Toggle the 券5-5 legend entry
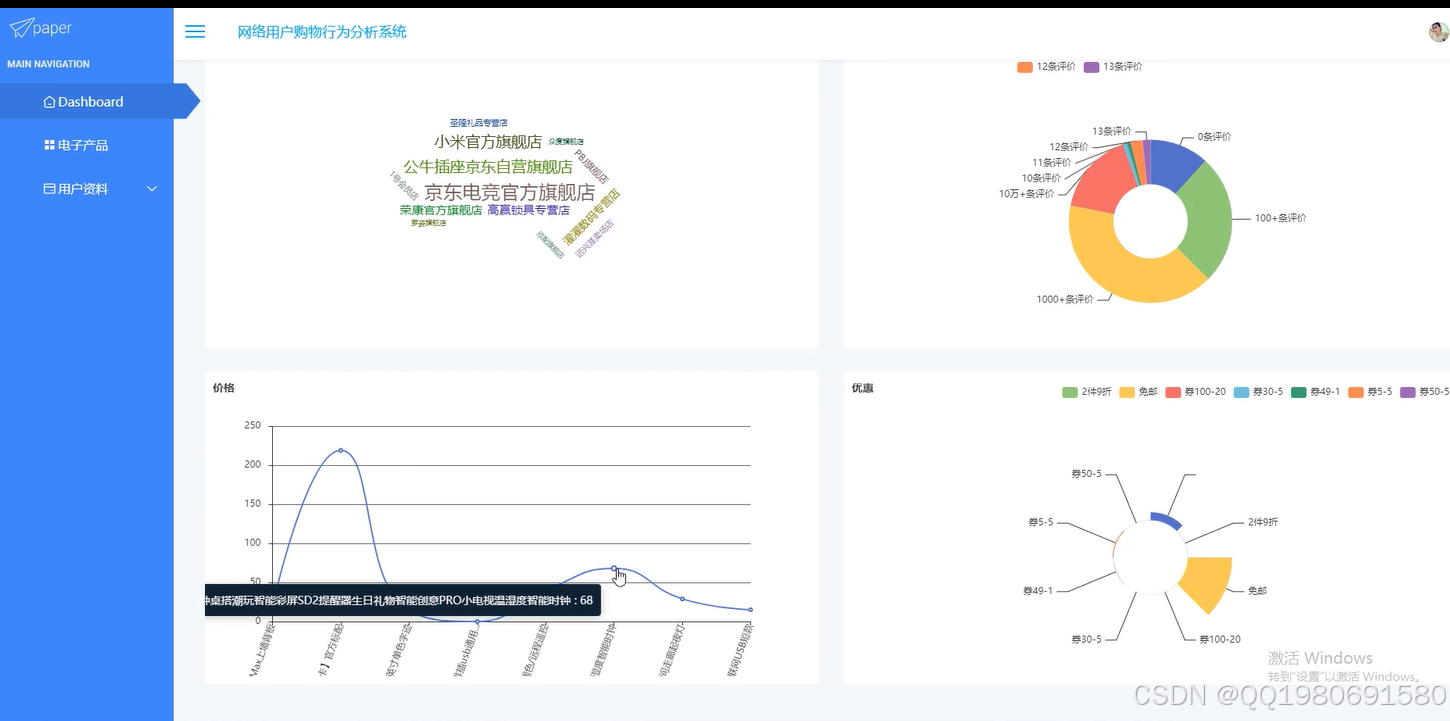Image resolution: width=1450 pixels, height=721 pixels. 1370,392
